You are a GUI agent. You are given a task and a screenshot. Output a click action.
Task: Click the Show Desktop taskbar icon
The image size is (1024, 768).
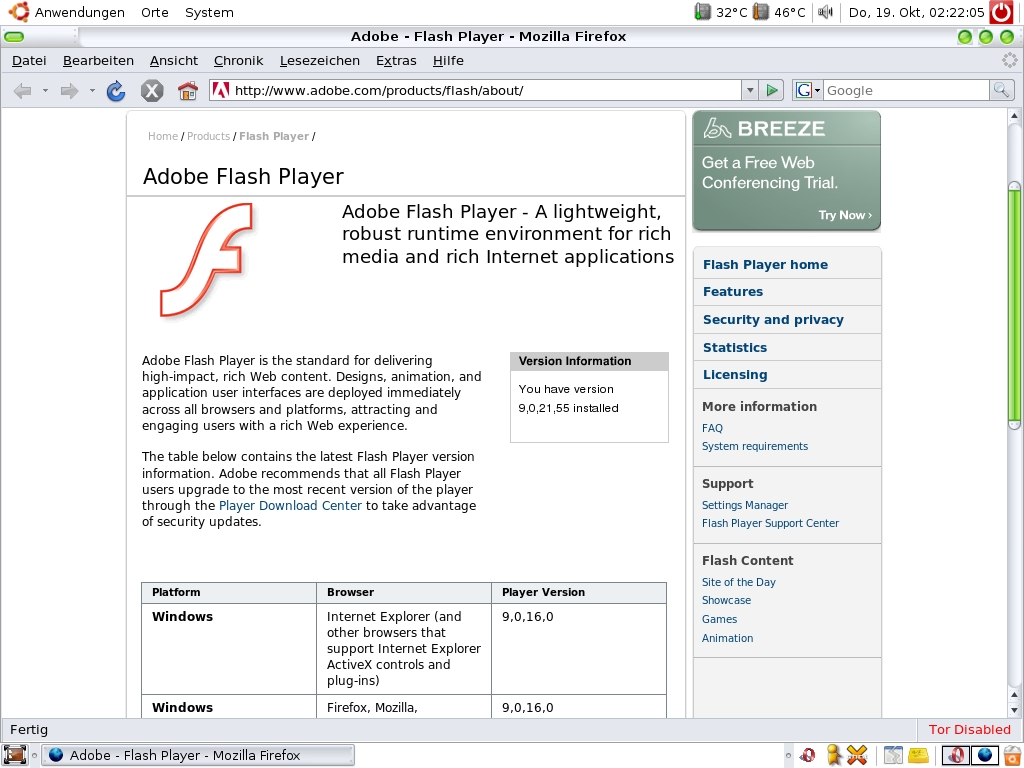pyautogui.click(x=15, y=755)
